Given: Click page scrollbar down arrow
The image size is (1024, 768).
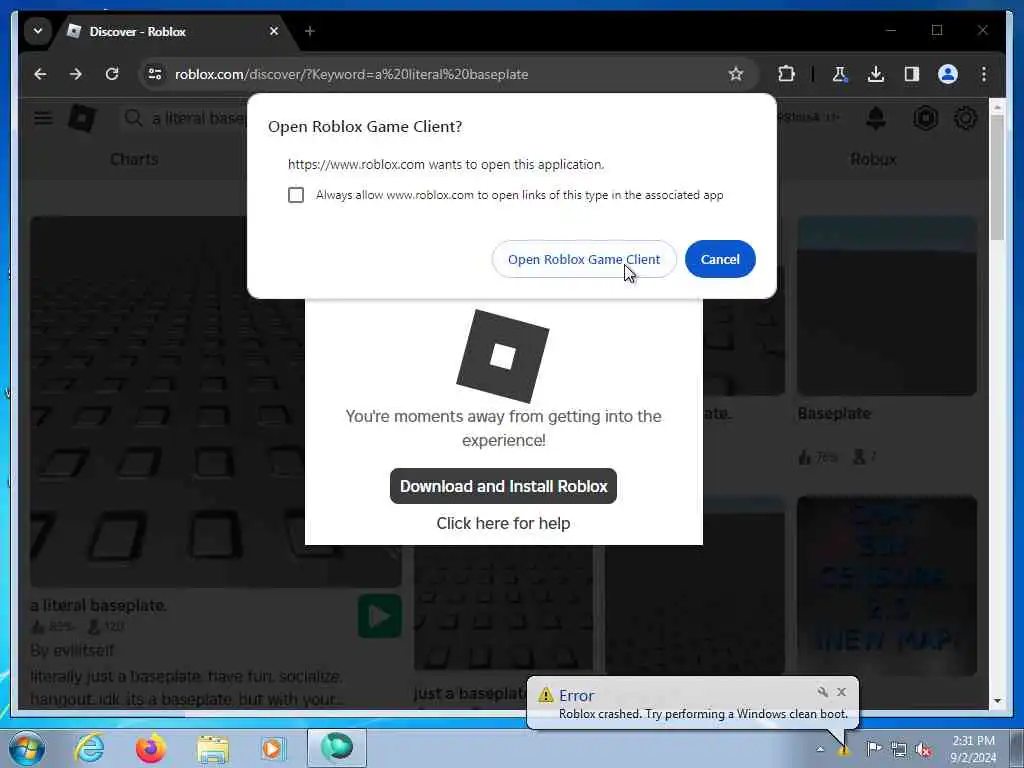Looking at the screenshot, I should [997, 700].
